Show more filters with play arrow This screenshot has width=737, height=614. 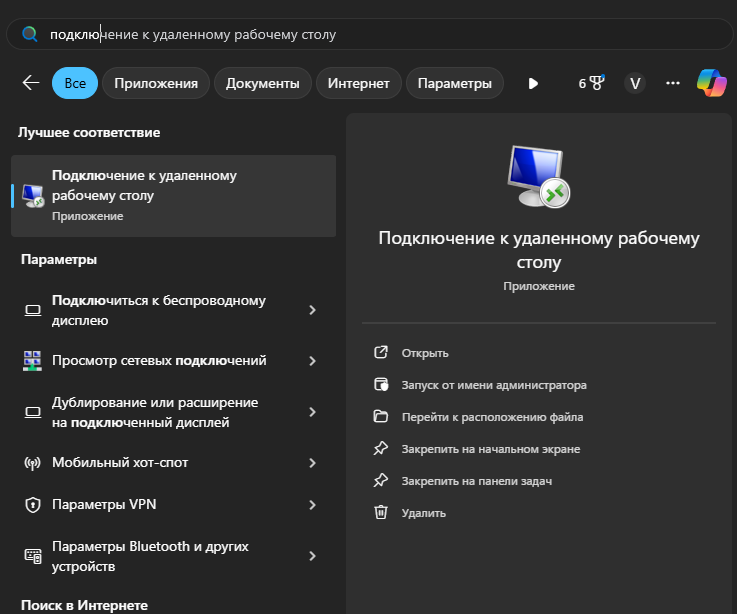(x=533, y=84)
